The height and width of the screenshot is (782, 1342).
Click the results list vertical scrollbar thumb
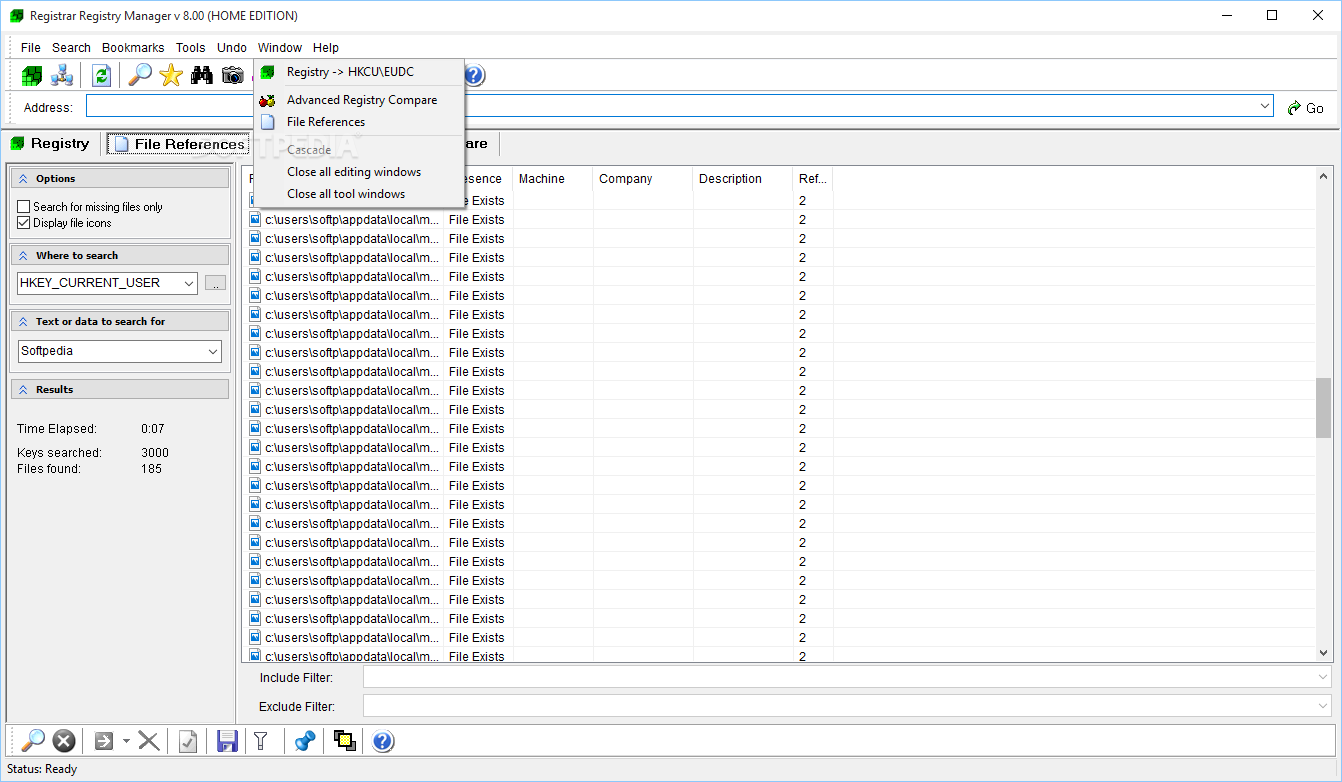(x=1324, y=407)
